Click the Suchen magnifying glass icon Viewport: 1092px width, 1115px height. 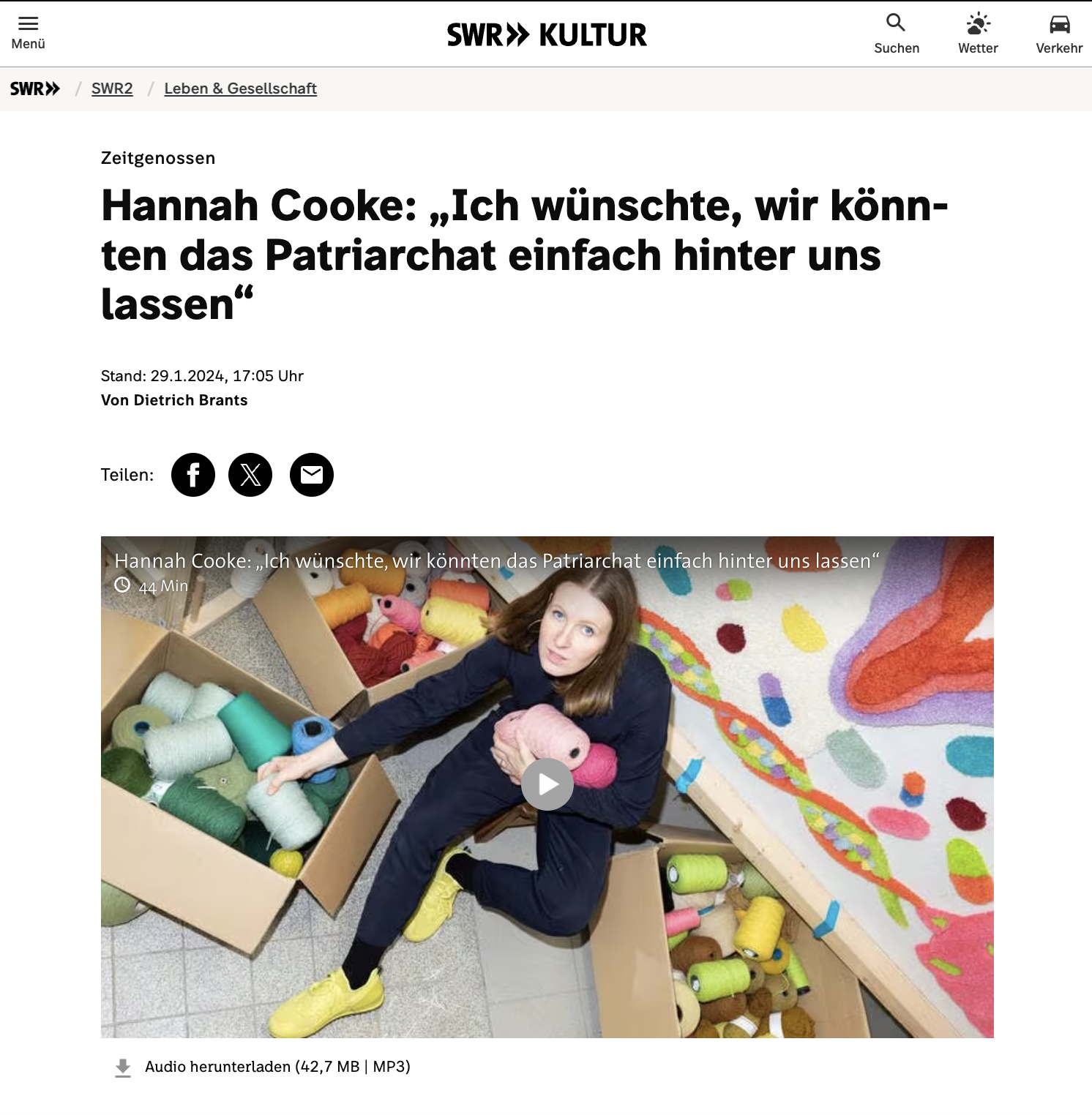(896, 23)
